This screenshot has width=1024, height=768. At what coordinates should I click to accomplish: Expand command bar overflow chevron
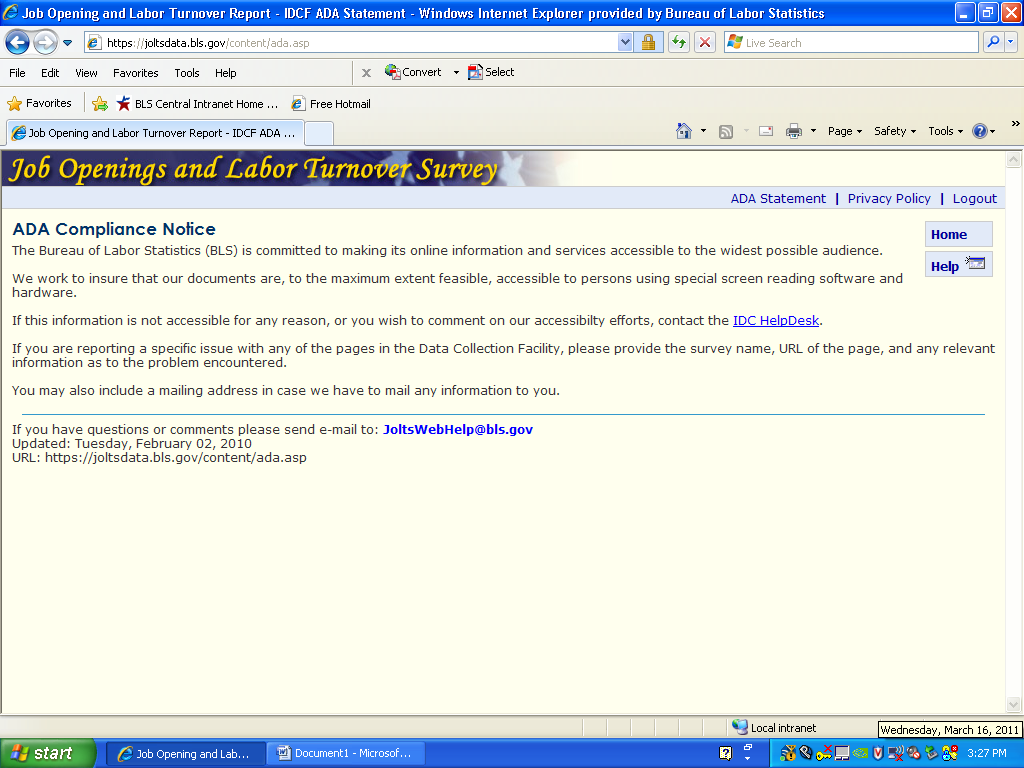(x=1015, y=123)
